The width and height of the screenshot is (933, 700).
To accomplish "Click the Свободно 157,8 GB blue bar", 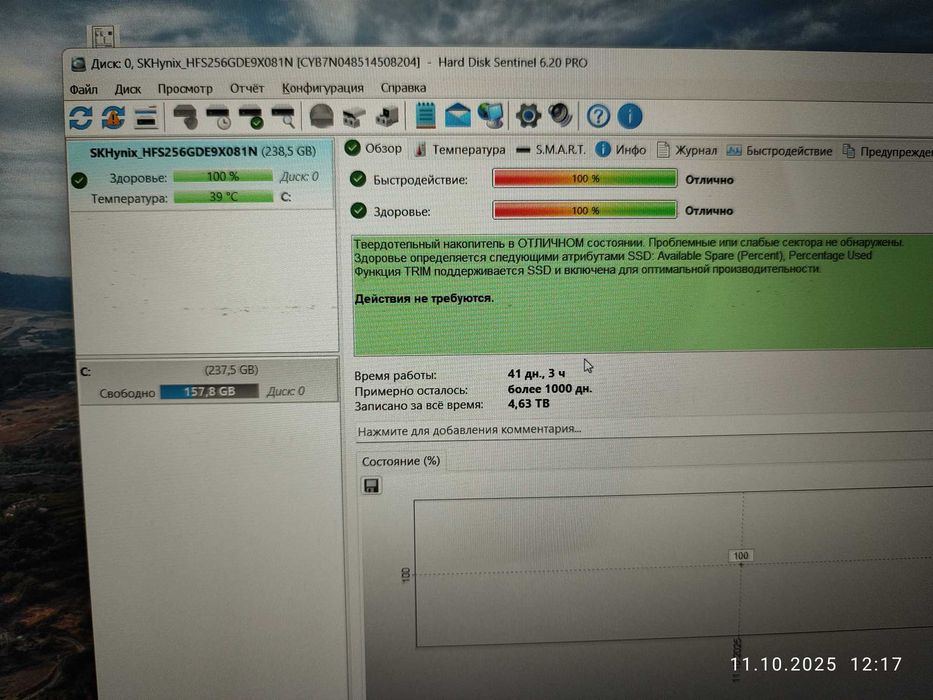I will point(209,391).
